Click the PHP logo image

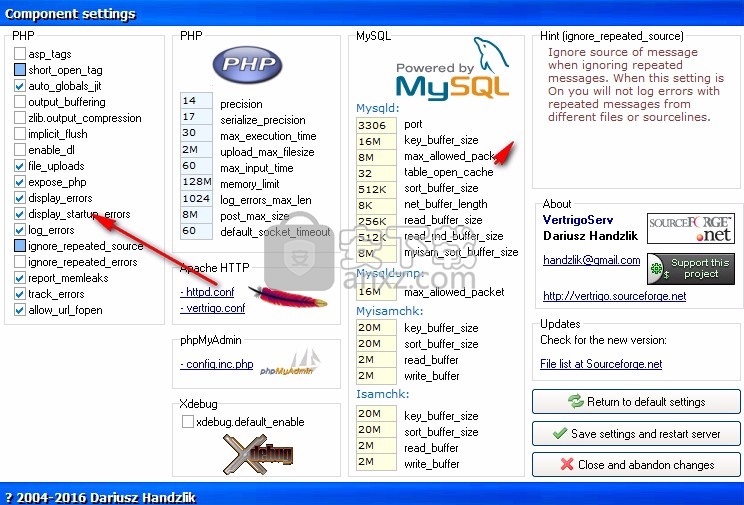[x=247, y=64]
